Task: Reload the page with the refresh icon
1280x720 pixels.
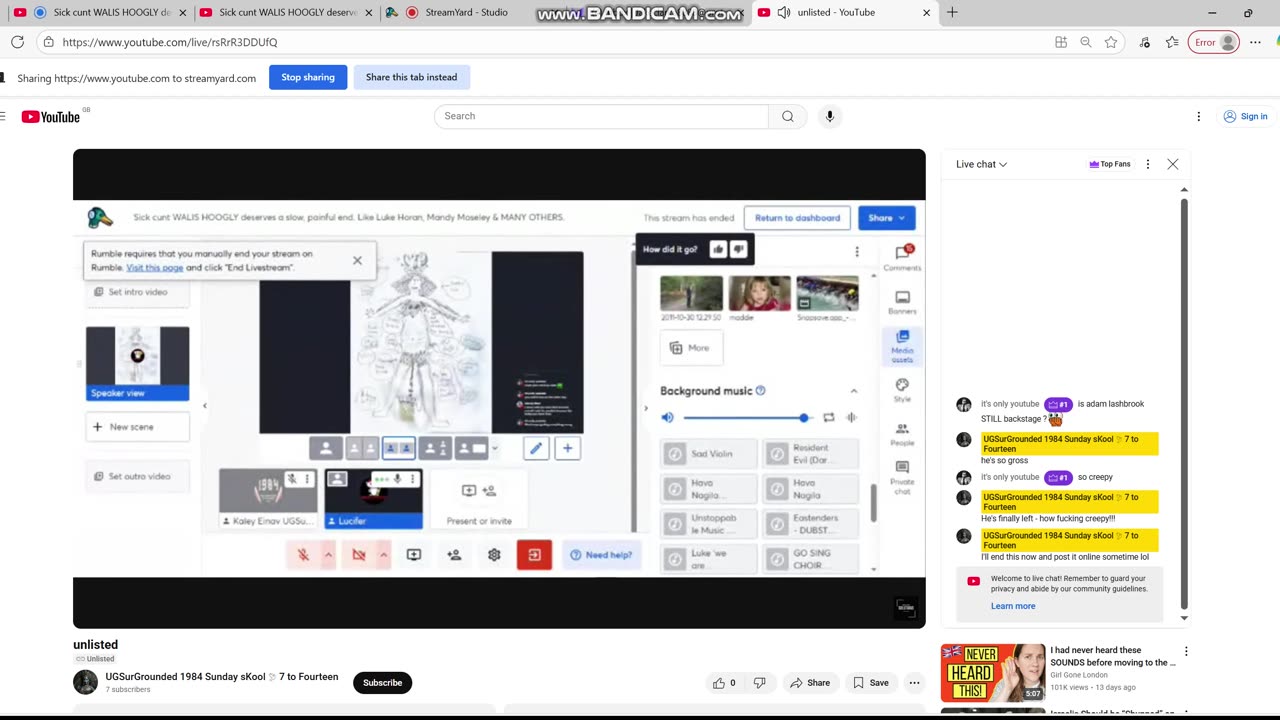Action: click(17, 42)
